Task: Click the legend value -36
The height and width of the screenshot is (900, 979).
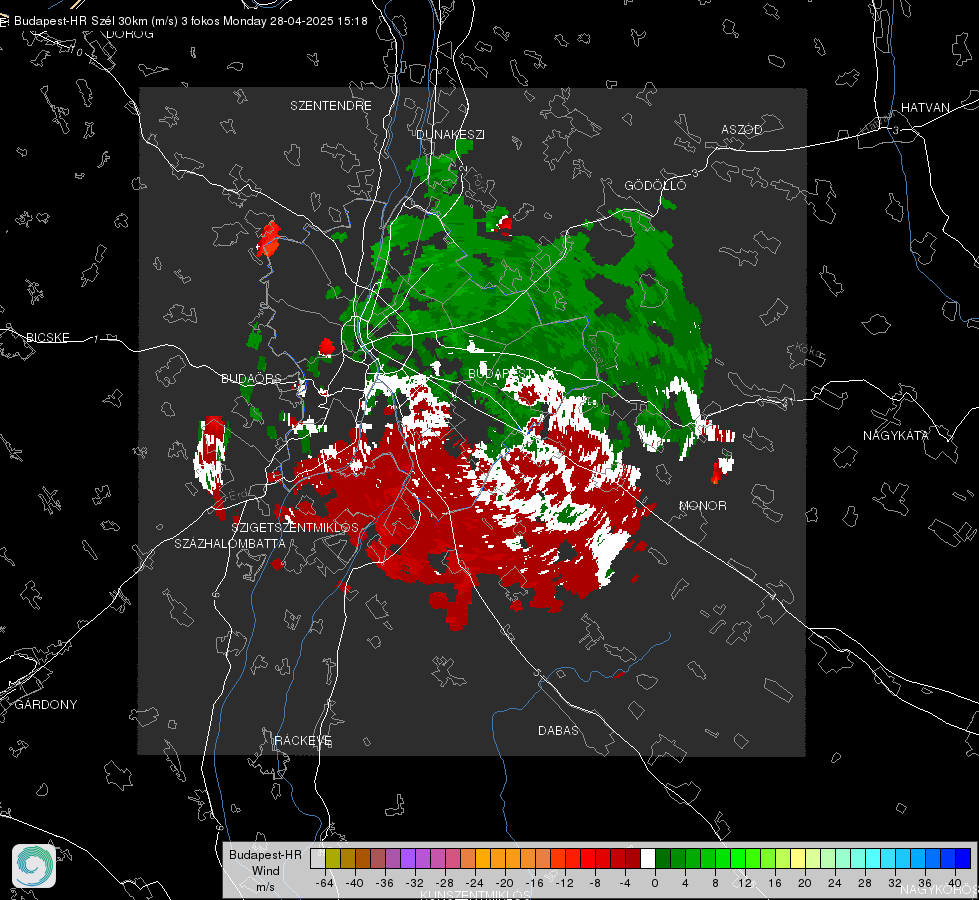Action: point(385,883)
